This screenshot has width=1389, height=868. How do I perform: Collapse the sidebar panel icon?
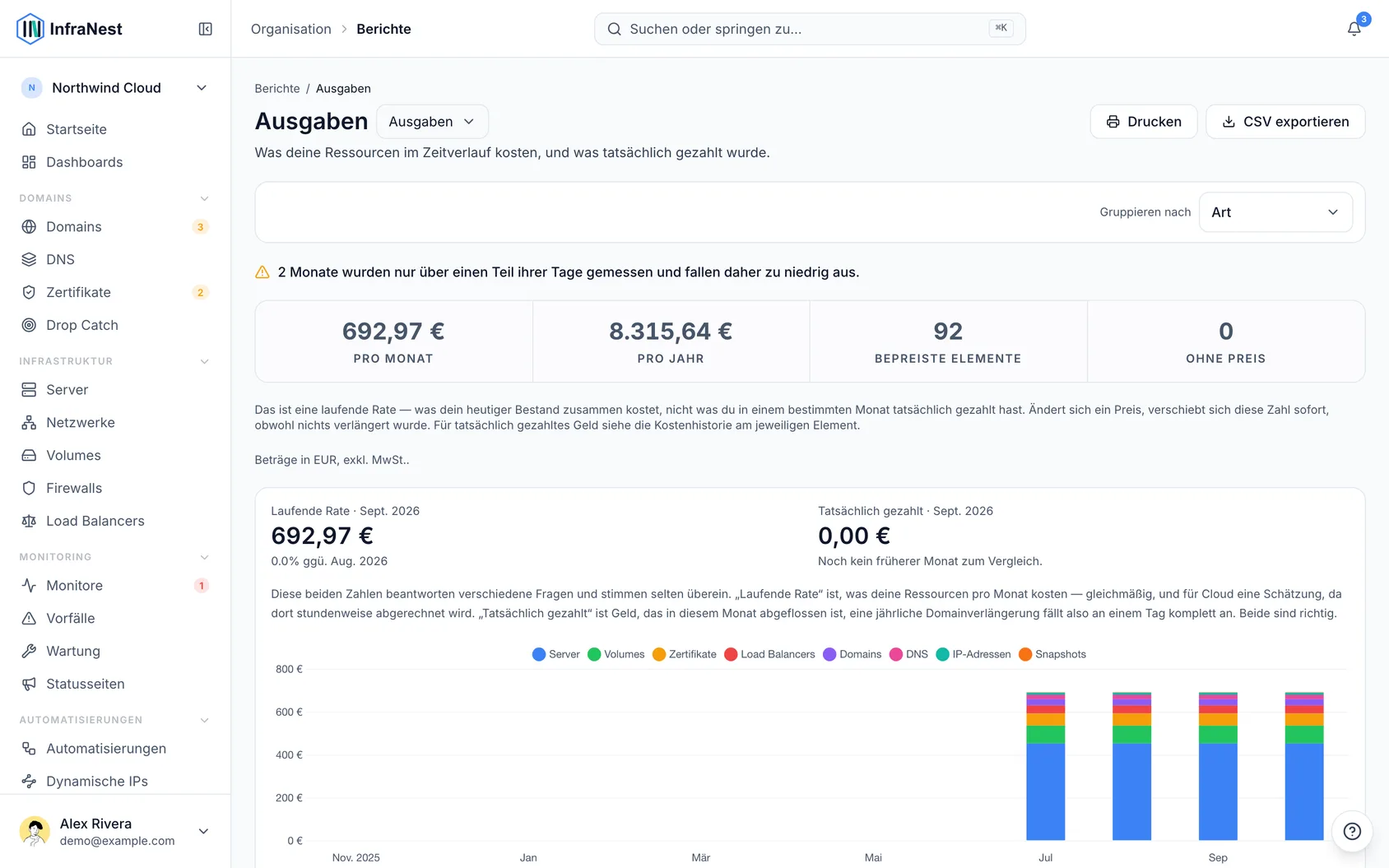pos(206,29)
